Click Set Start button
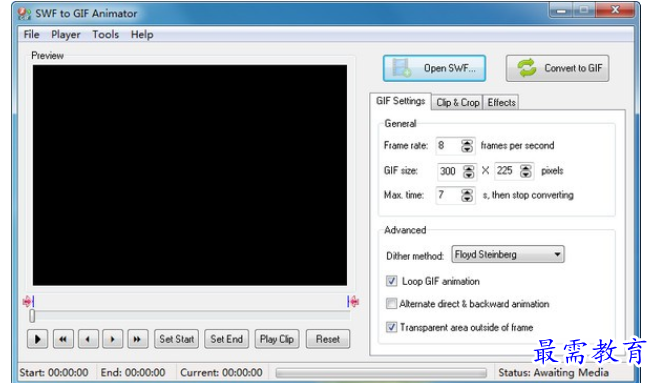 (x=176, y=339)
